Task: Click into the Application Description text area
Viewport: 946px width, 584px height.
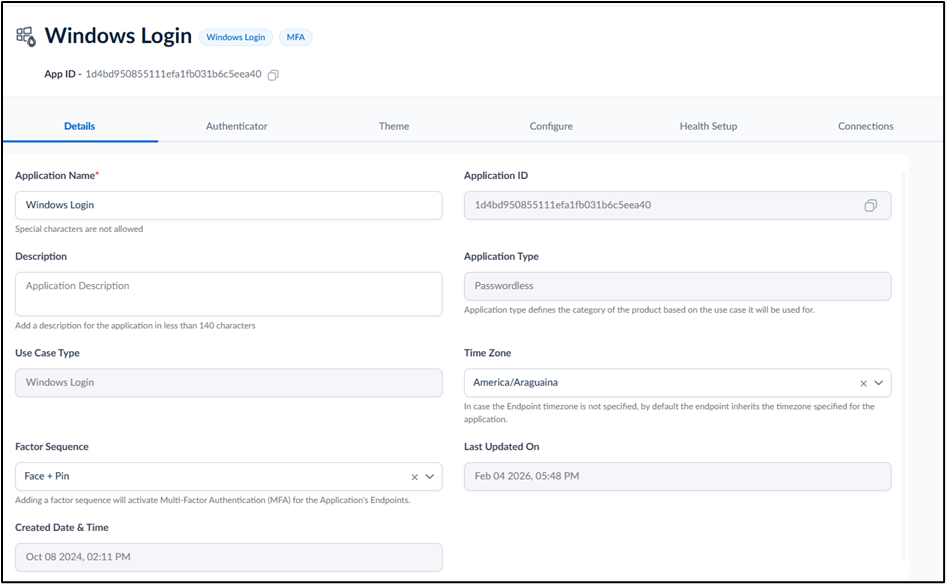Action: [x=229, y=294]
